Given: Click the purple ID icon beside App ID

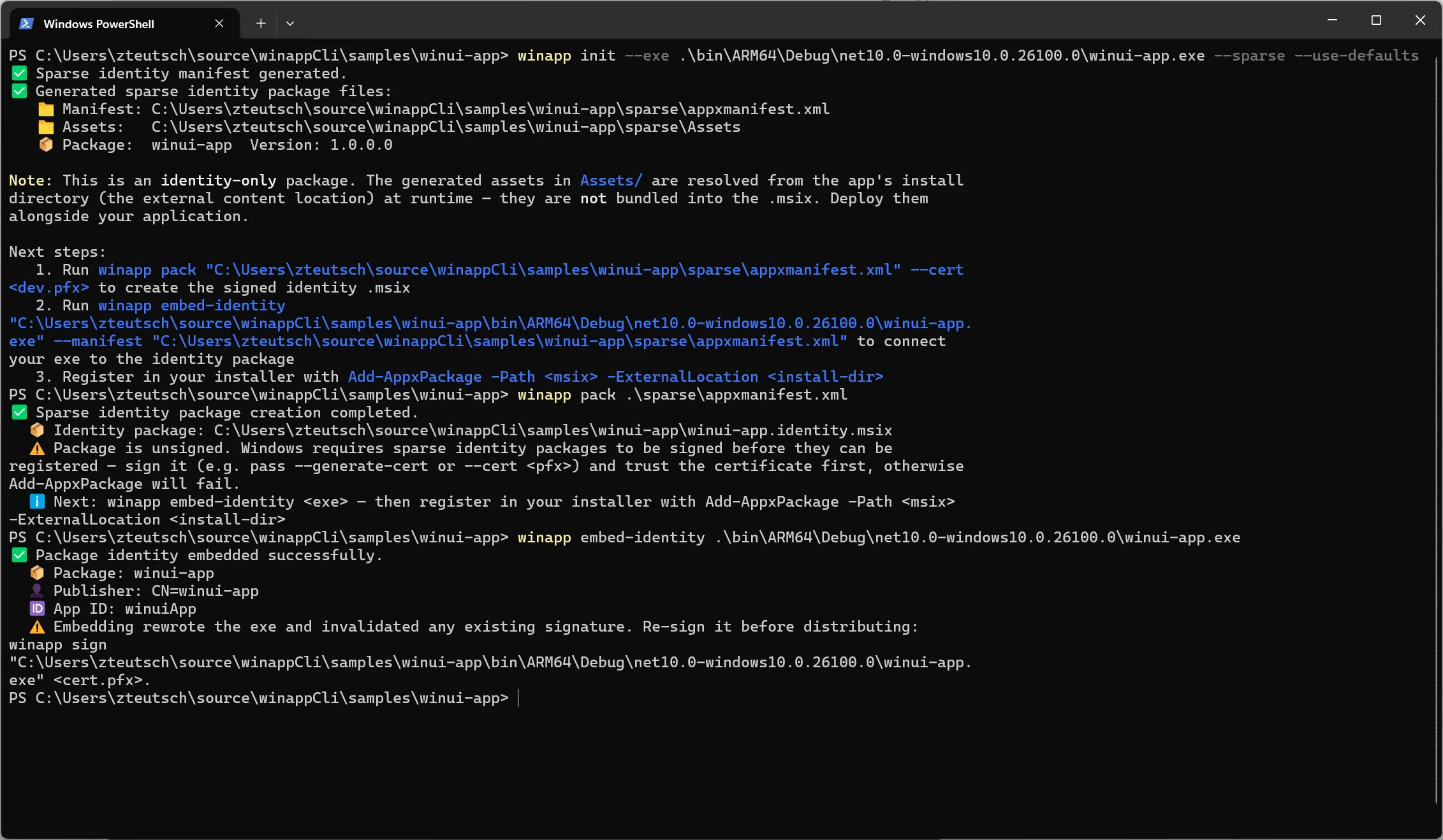Looking at the screenshot, I should coord(38,609).
